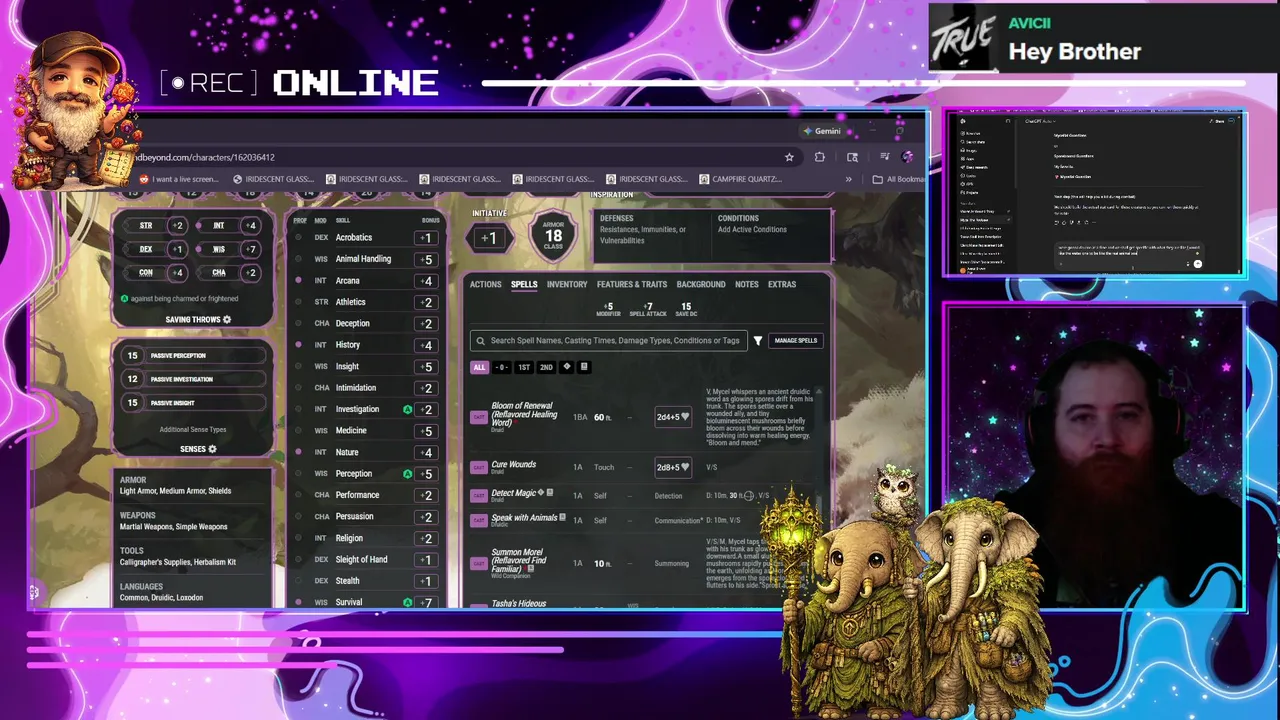This screenshot has width=1280, height=720.
Task: Open the Saving Throws settings gear
Action: tap(227, 320)
